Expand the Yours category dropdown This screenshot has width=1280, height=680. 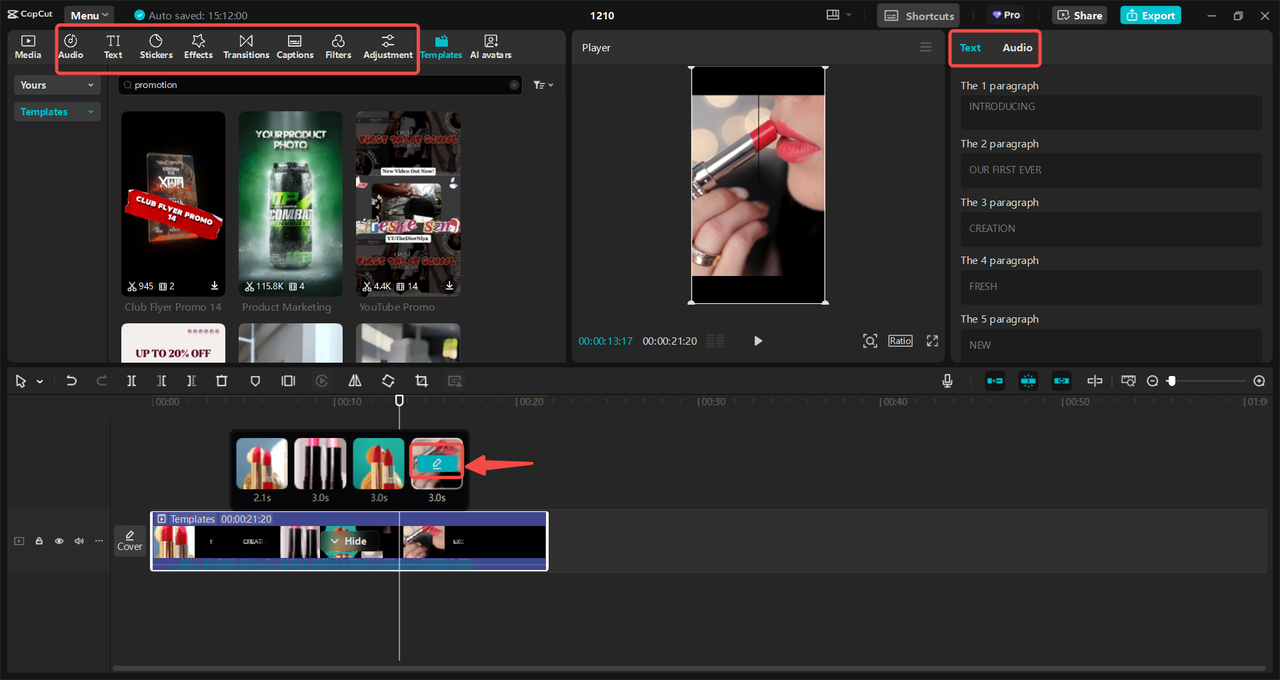58,85
